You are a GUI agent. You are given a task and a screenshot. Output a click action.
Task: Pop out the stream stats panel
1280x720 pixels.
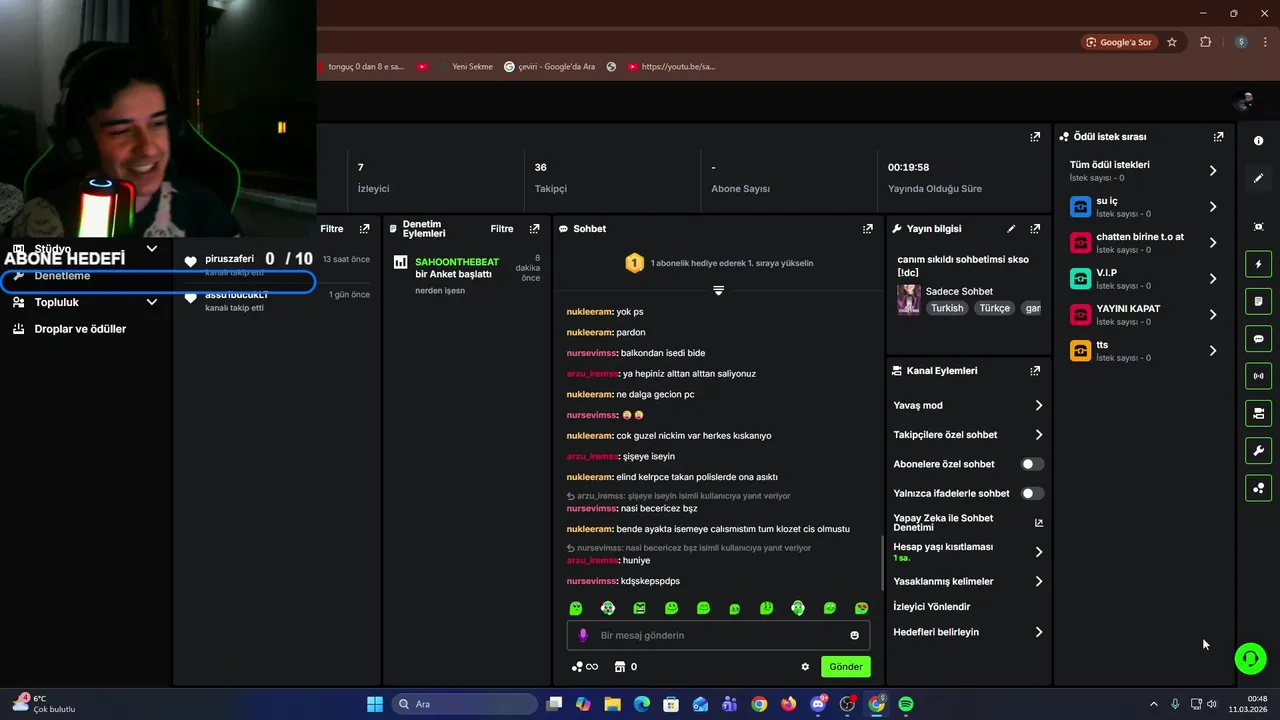[x=1035, y=137]
